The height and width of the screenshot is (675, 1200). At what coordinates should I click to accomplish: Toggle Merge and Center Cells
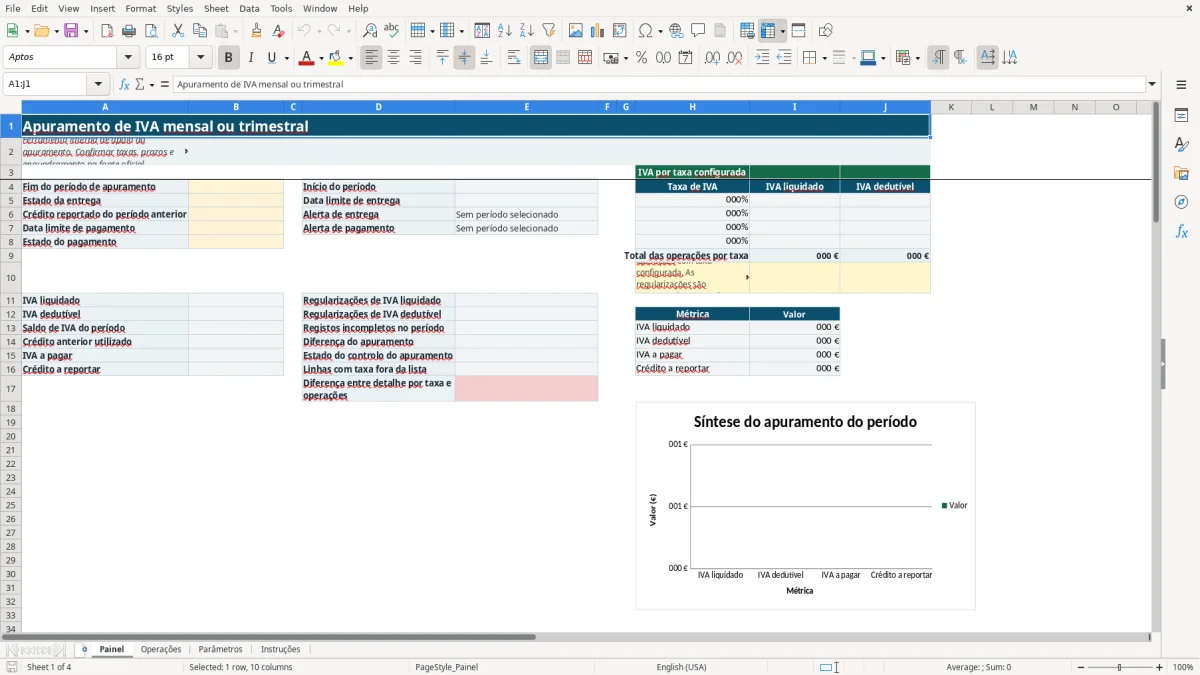pyautogui.click(x=541, y=58)
